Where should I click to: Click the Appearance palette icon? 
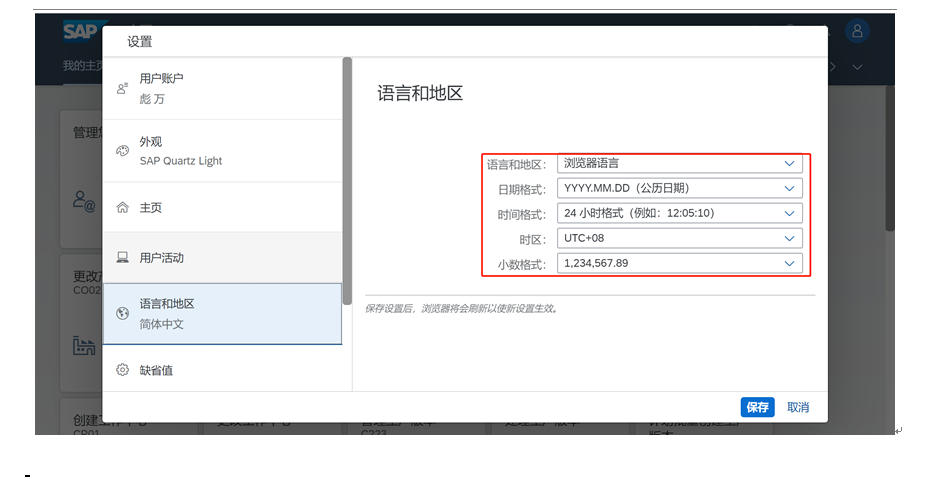point(122,151)
